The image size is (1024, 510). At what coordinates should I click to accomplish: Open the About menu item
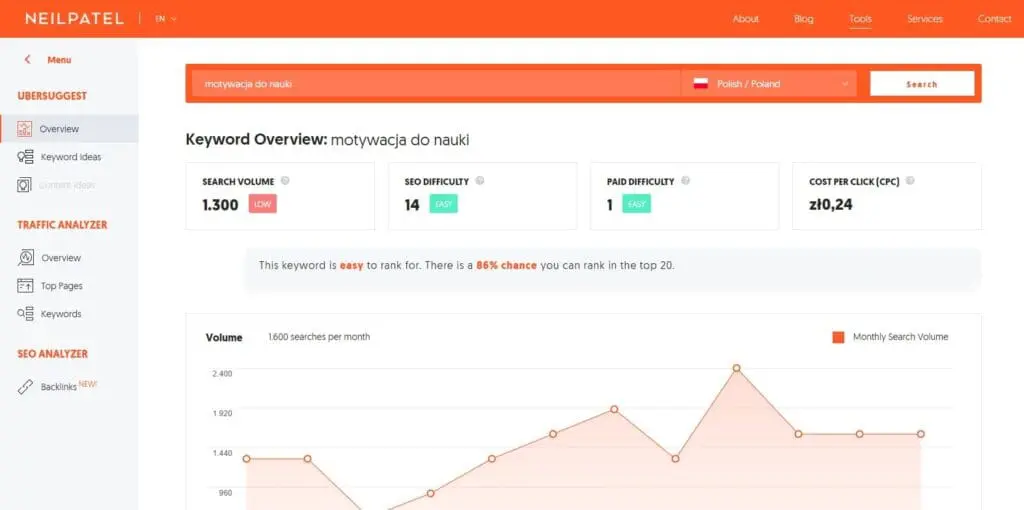745,19
